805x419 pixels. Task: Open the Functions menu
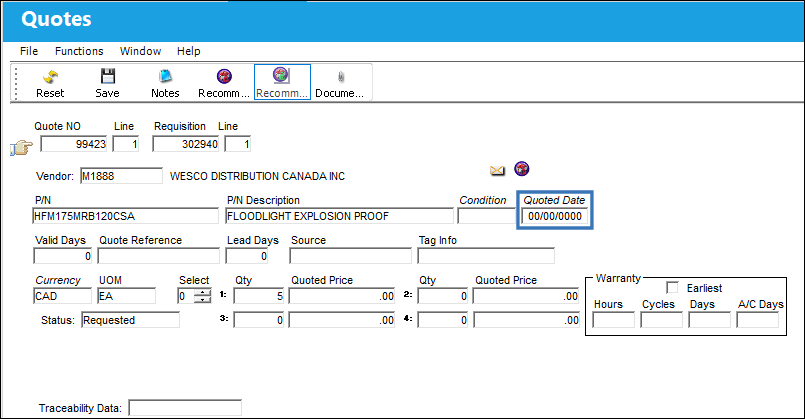click(x=79, y=51)
